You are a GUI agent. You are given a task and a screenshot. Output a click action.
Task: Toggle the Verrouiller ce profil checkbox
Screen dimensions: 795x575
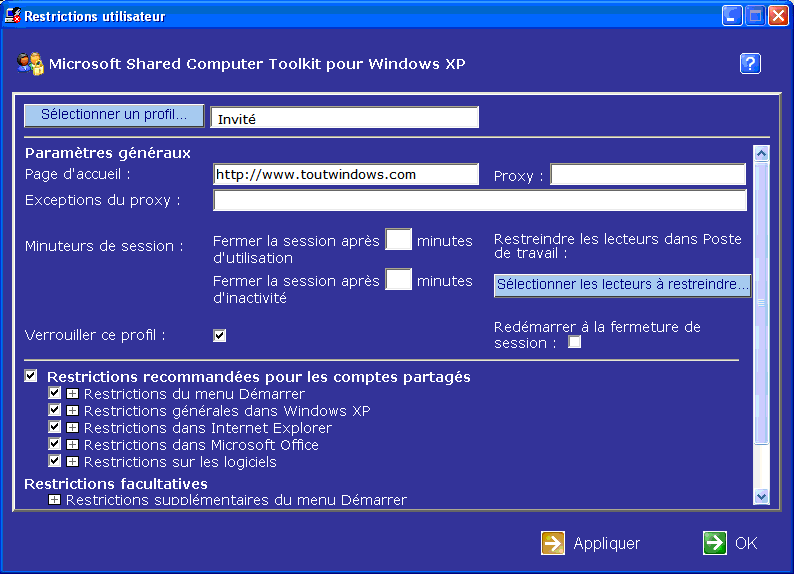[220, 336]
